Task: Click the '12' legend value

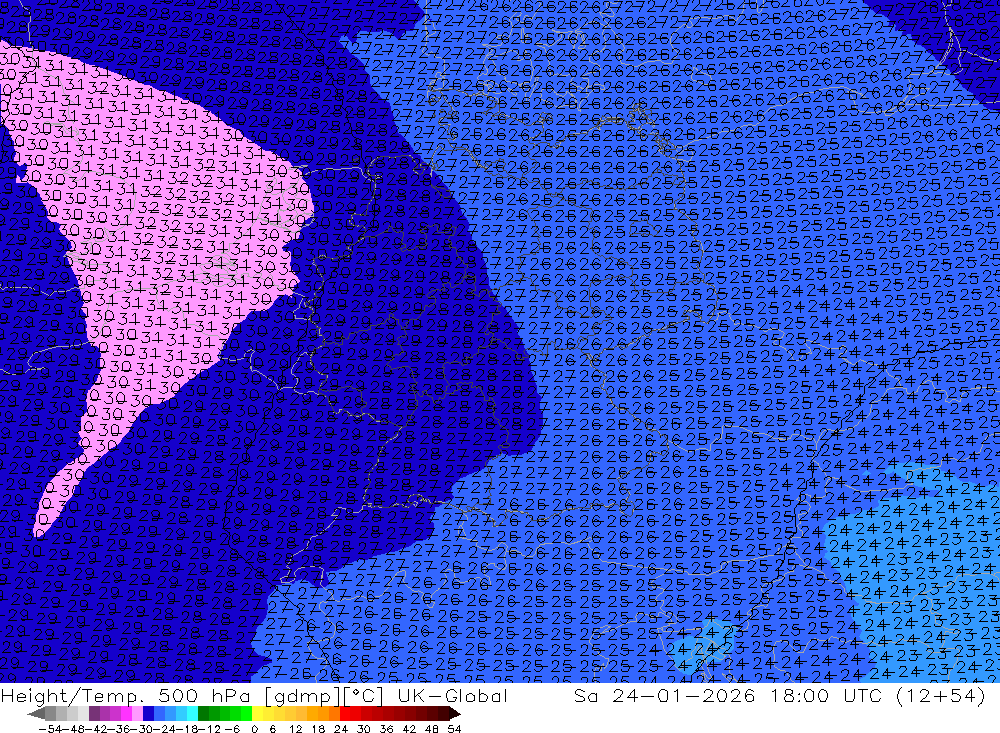Action: 297,729
